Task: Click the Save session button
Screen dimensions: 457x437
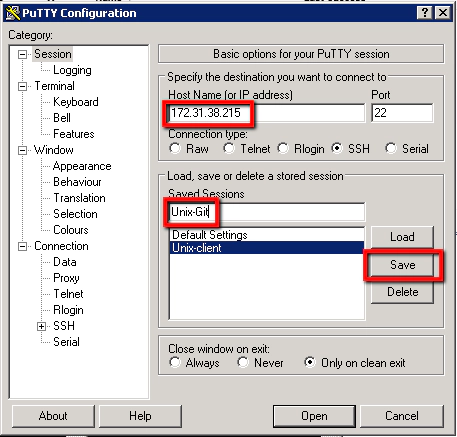Action: coord(402,265)
